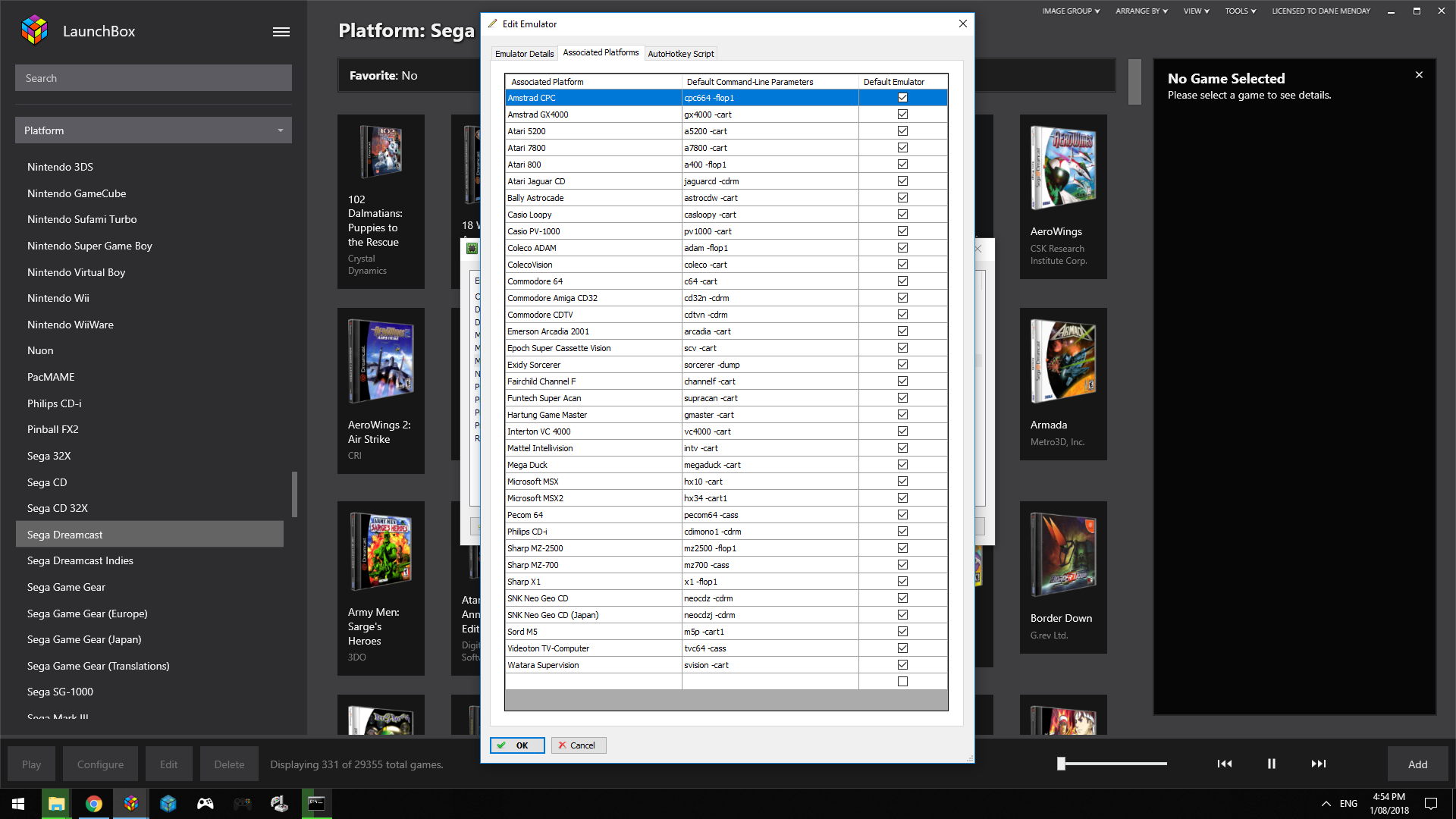Select the Atari Jaguar CD row

(726, 181)
